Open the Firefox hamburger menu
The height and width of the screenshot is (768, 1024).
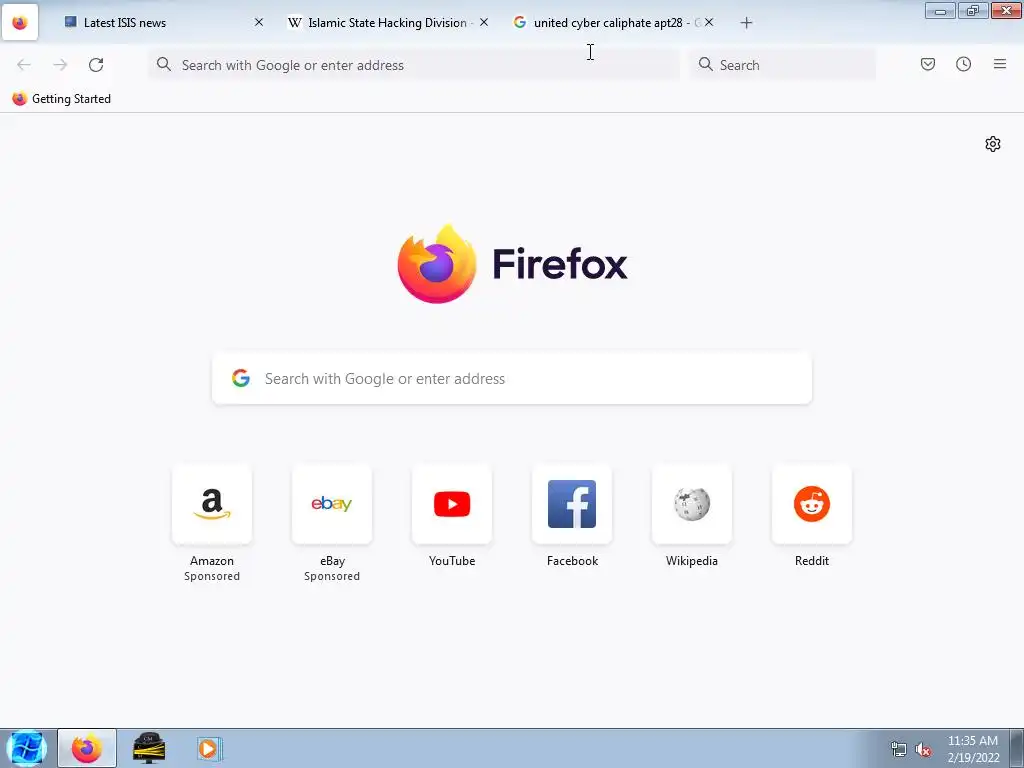pos(1000,64)
